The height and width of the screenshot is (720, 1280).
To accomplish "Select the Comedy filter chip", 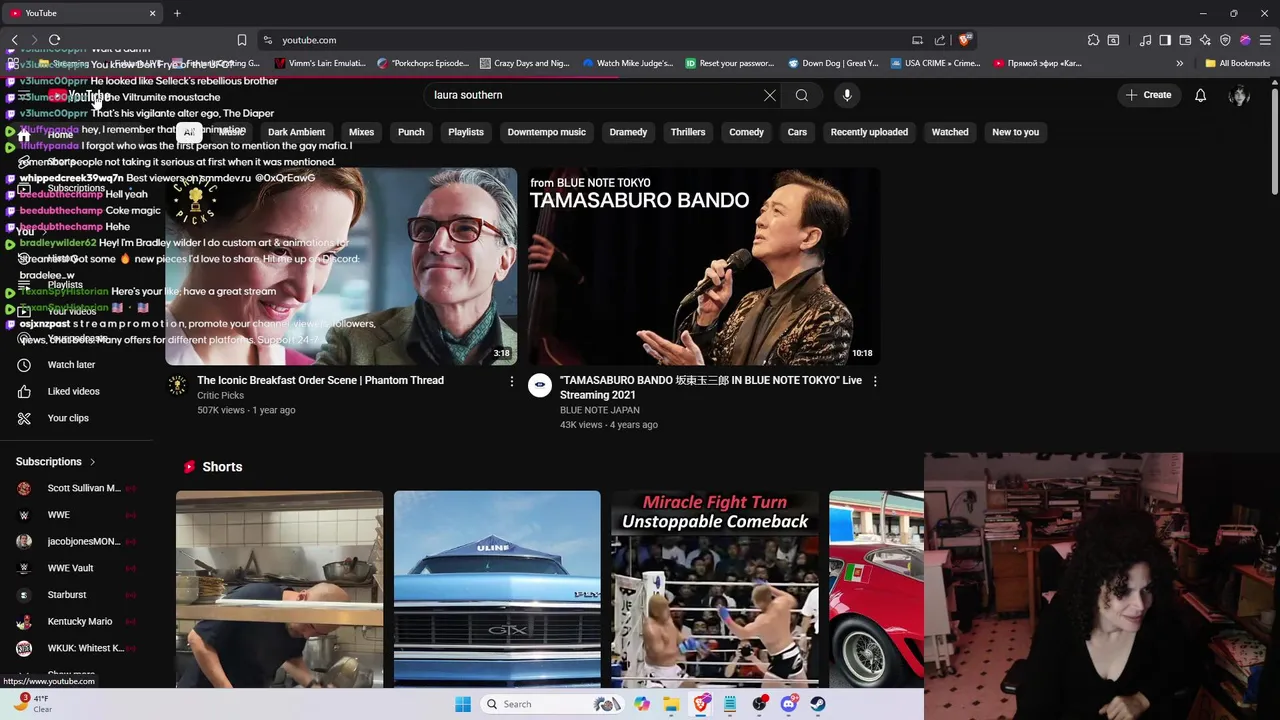I will [746, 132].
